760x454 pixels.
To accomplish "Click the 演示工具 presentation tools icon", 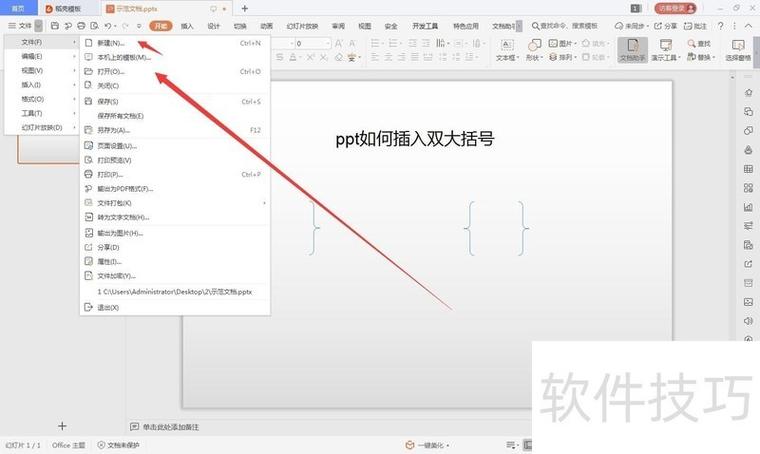I will (666, 45).
